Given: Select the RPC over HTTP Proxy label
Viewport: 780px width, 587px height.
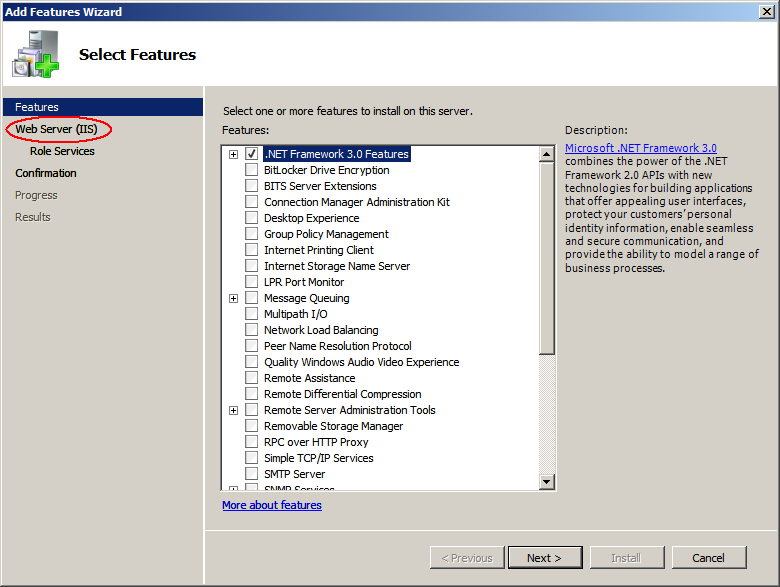Looking at the screenshot, I should (x=316, y=442).
